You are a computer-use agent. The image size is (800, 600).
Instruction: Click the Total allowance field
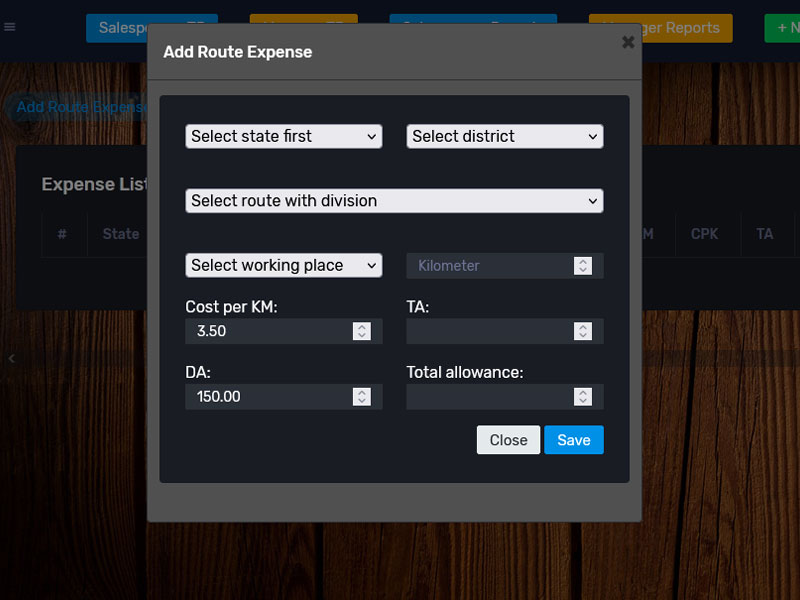(x=488, y=397)
